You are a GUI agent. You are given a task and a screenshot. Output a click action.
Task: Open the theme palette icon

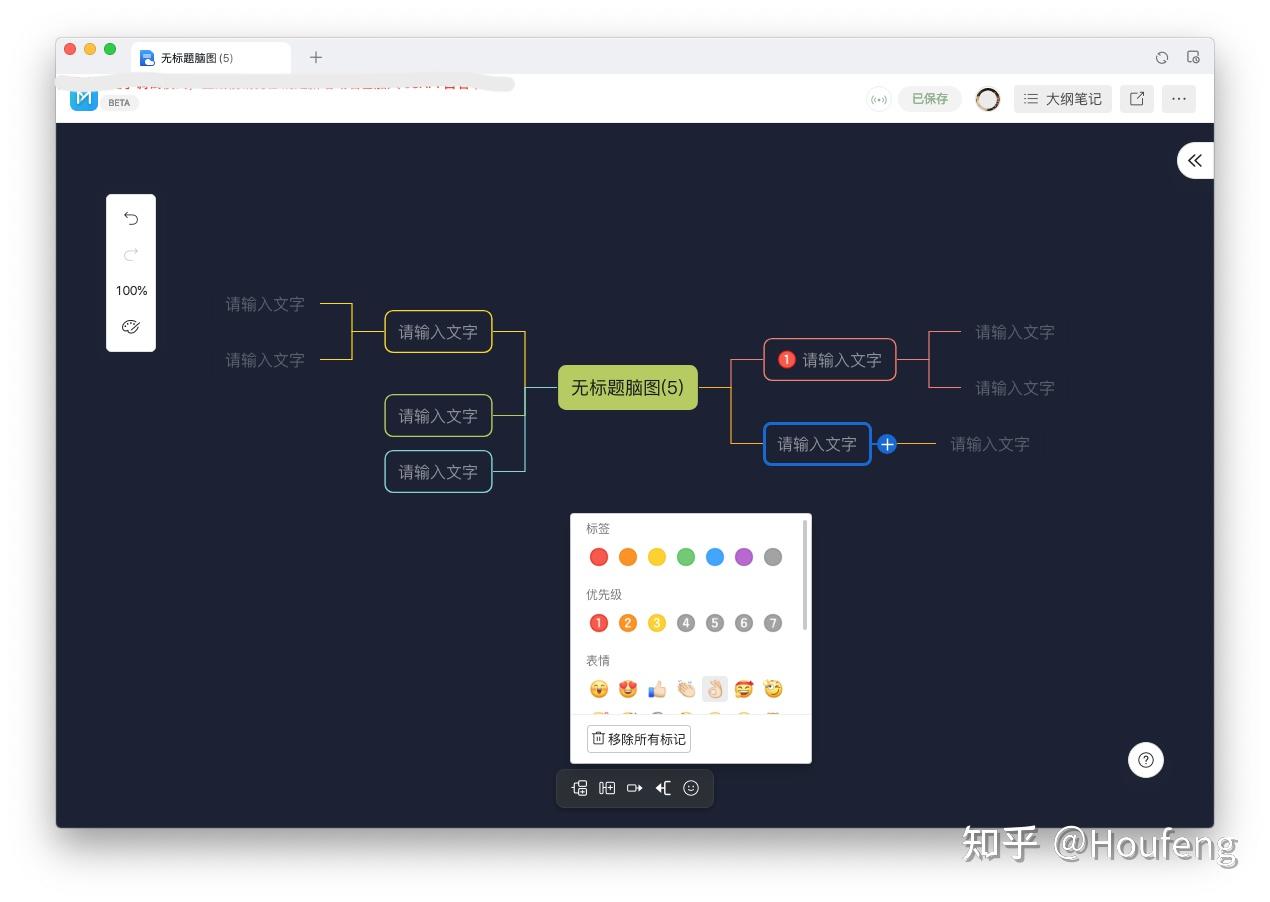click(x=130, y=326)
